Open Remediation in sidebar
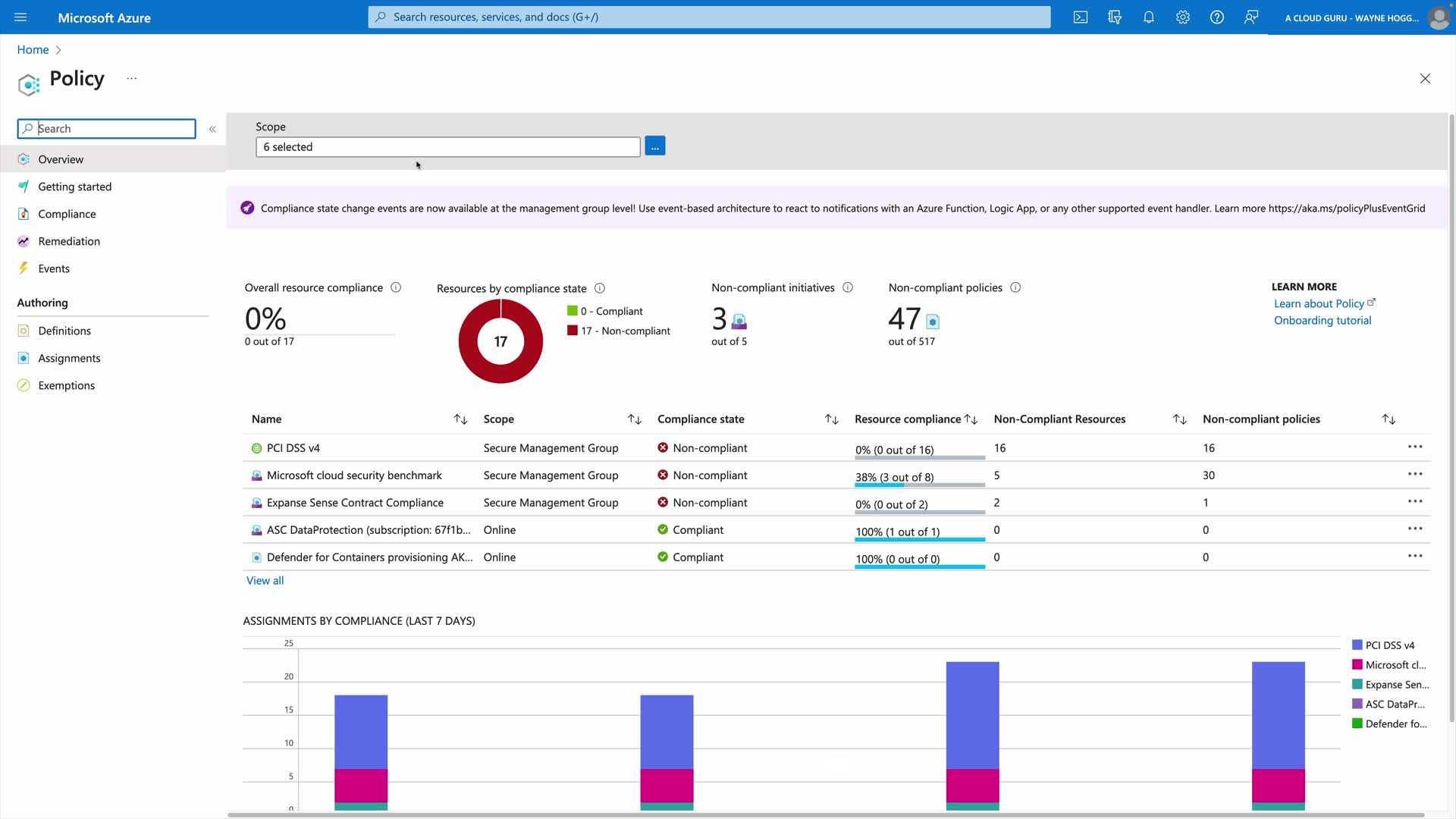The height and width of the screenshot is (819, 1456). pyautogui.click(x=69, y=241)
